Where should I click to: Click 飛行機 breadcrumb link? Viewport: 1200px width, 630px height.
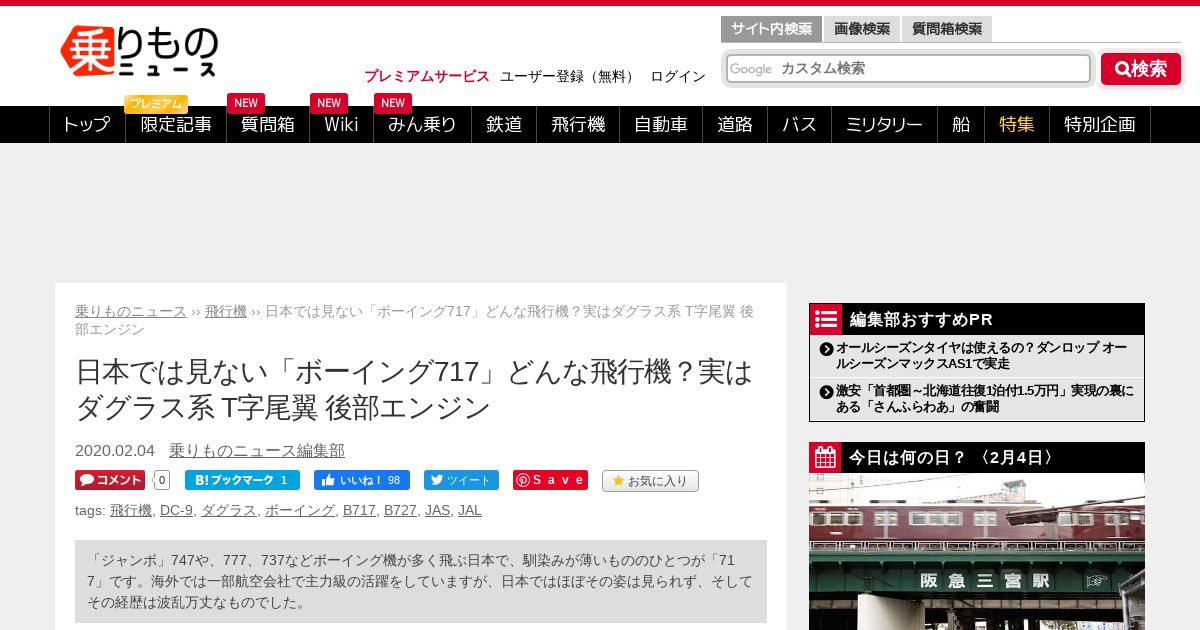(226, 311)
